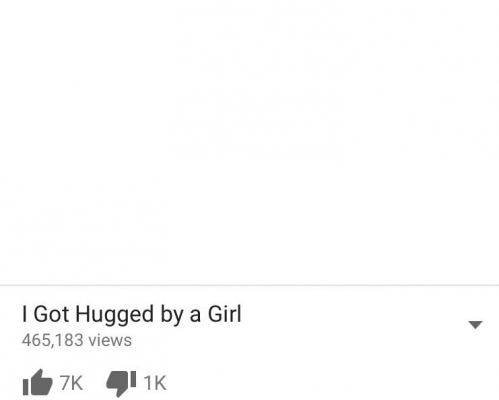499x400 pixels.
Task: Expand video description with the down arrow
Action: click(475, 324)
